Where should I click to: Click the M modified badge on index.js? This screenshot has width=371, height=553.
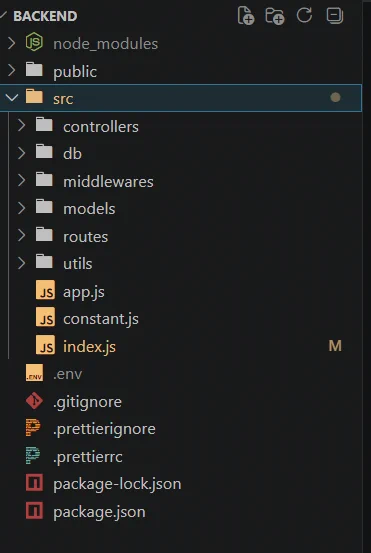[x=335, y=346]
